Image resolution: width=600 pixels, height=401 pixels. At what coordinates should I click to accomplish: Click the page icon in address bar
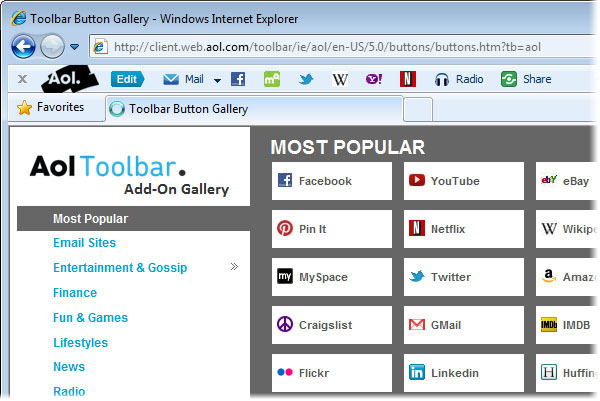click(100, 47)
